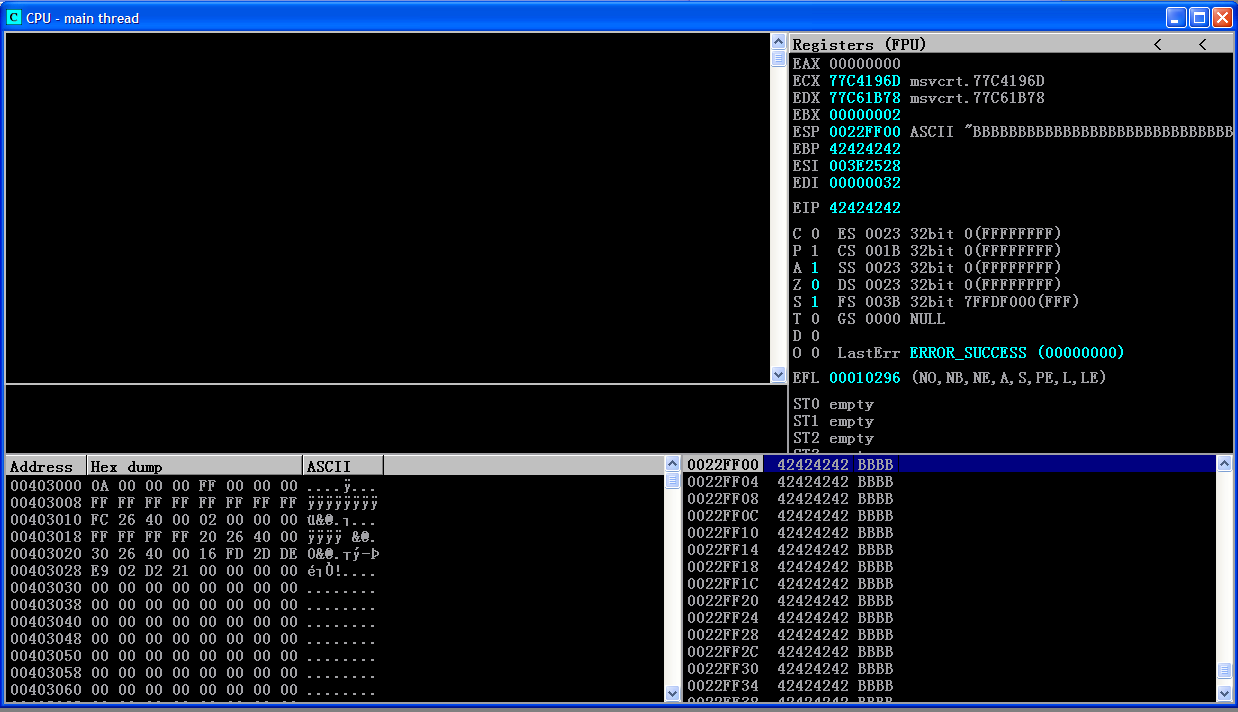The width and height of the screenshot is (1238, 712).
Task: Click the Registers (FPU) header bar
Action: pyautogui.click(x=960, y=44)
